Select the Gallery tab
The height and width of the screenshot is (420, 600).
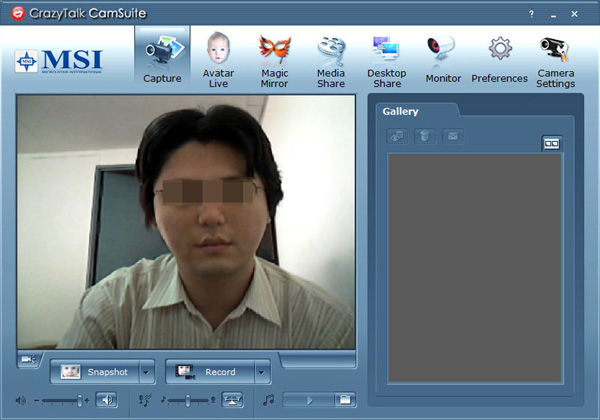click(400, 111)
